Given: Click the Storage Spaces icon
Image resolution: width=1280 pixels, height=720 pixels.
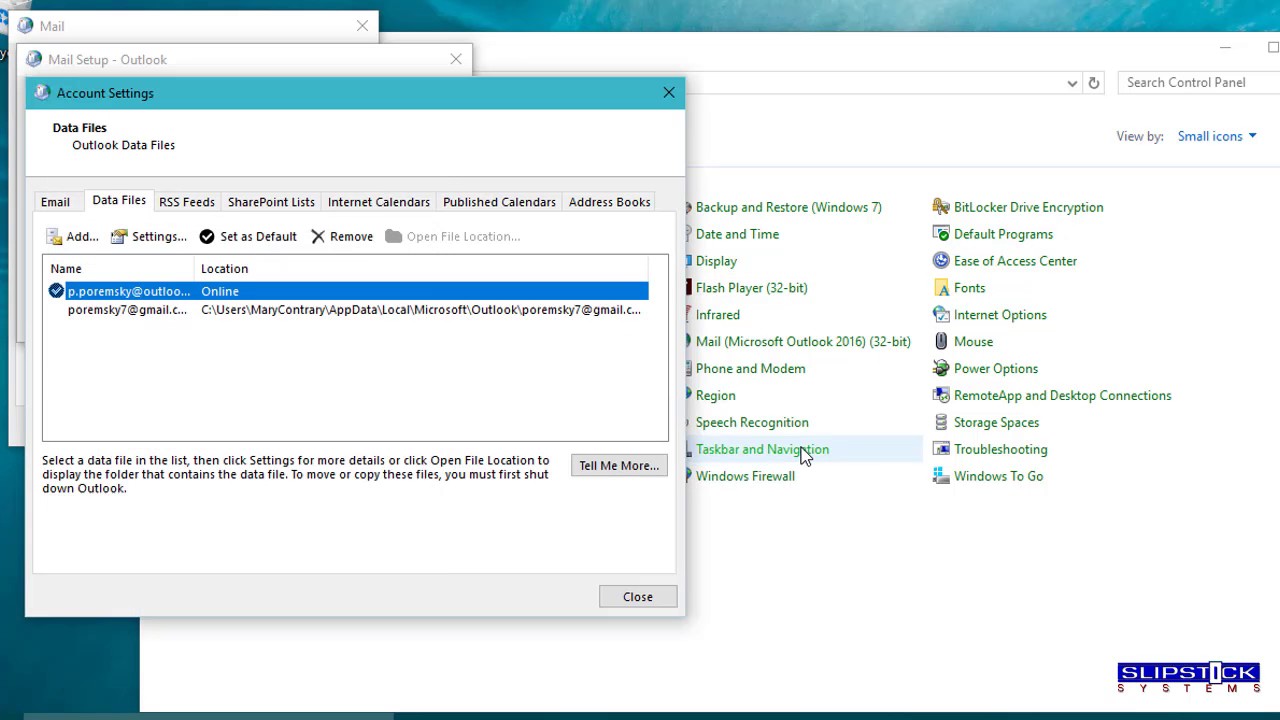Looking at the screenshot, I should (941, 423).
